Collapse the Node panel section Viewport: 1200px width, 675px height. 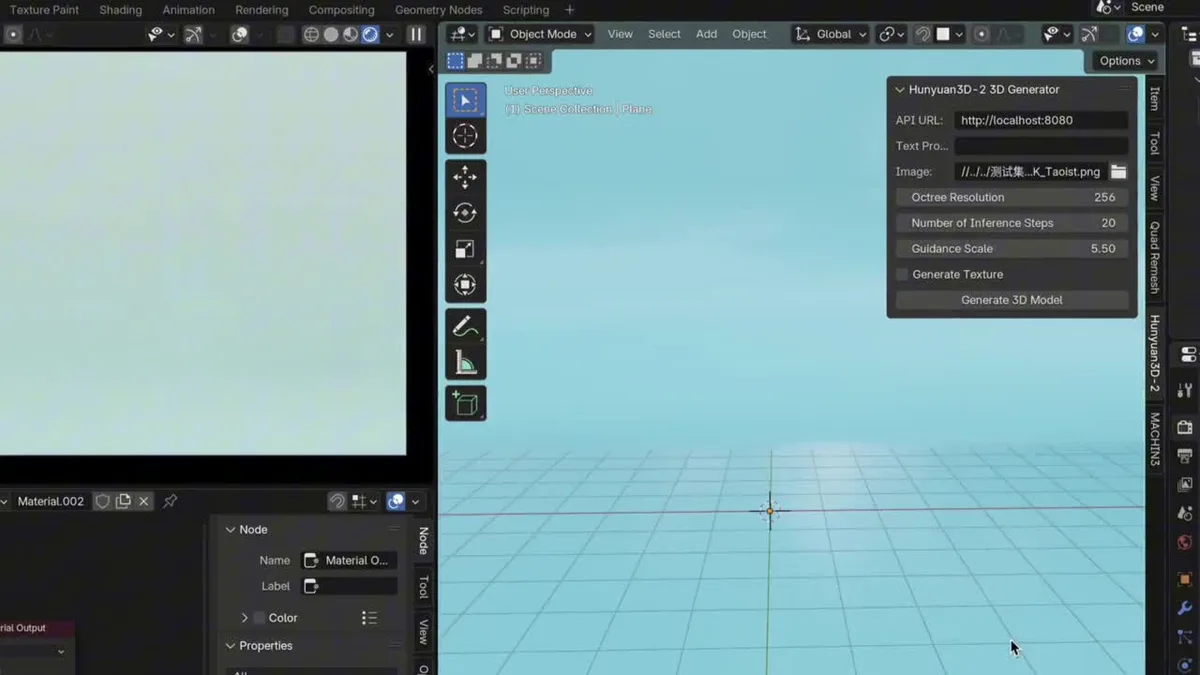pos(230,530)
